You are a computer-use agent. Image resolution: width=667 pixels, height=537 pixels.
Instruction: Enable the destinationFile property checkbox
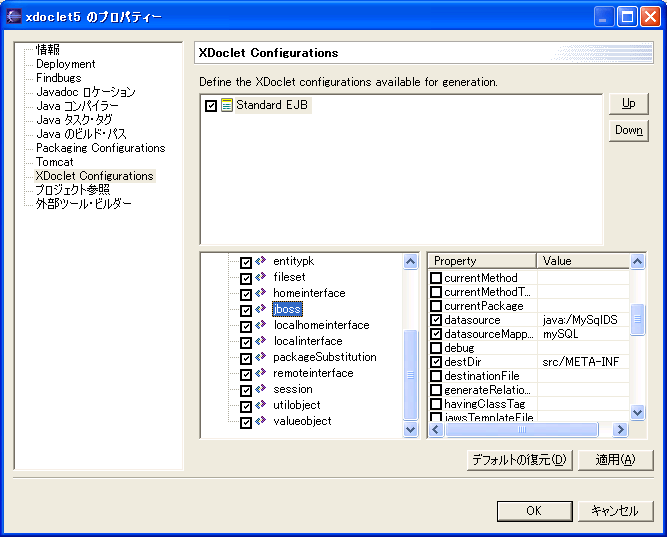pyautogui.click(x=436, y=376)
